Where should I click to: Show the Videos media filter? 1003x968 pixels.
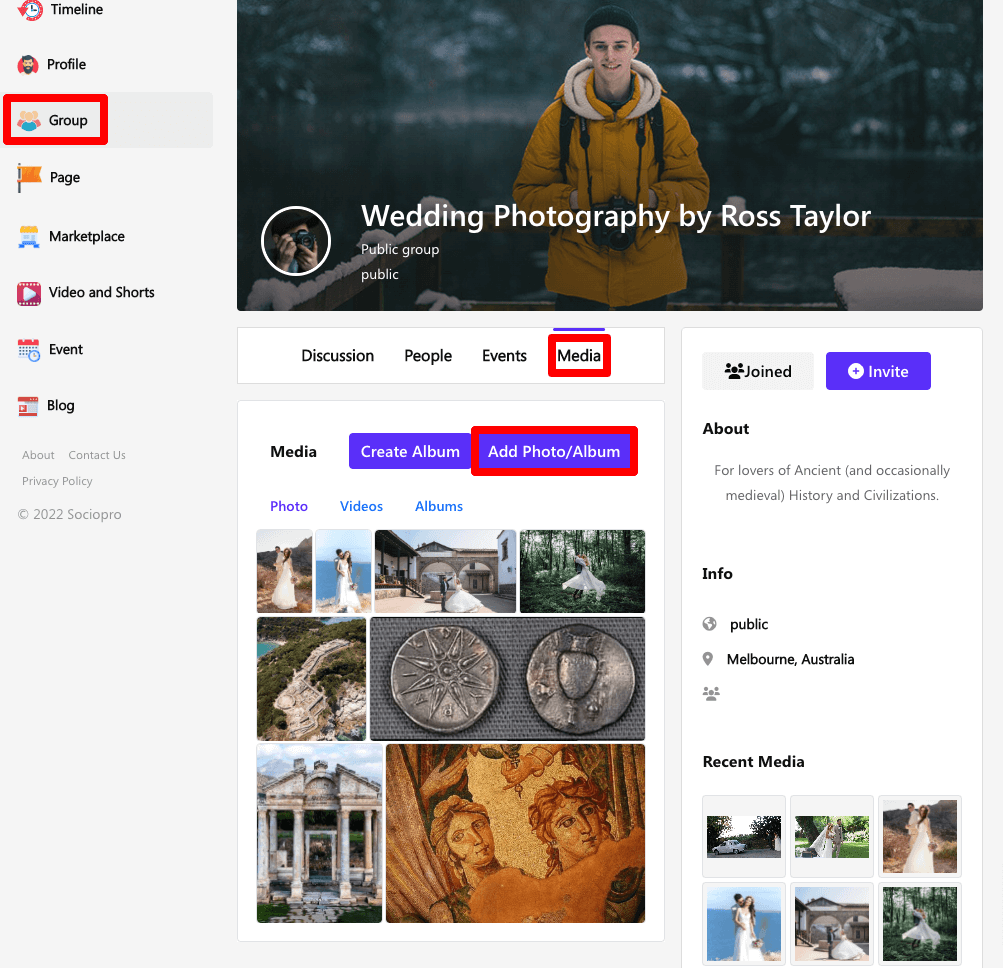361,507
